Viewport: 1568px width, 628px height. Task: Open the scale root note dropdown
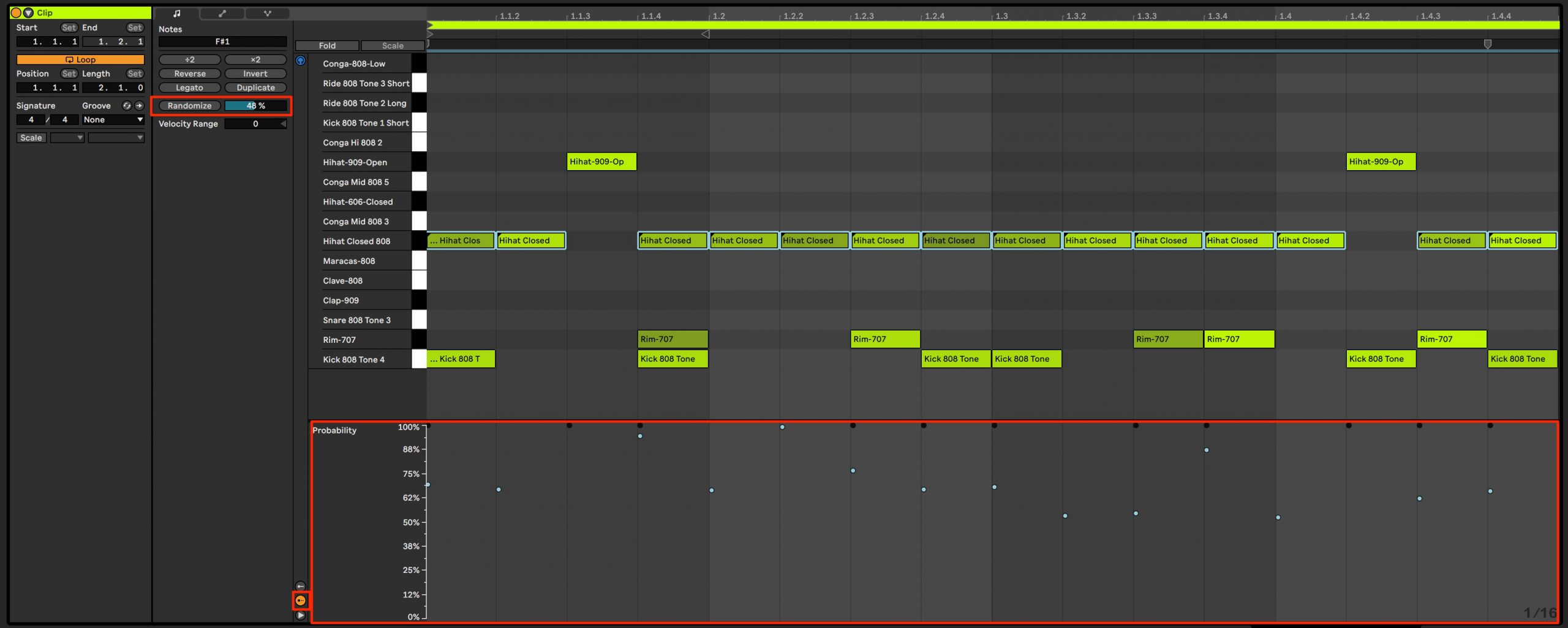tap(67, 138)
